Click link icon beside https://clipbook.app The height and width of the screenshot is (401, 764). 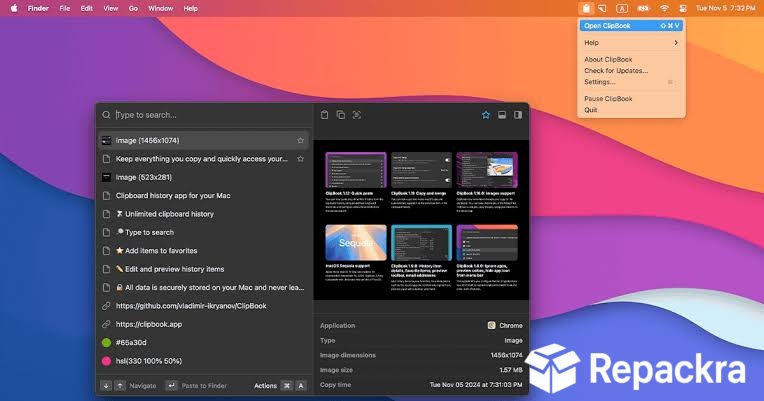point(106,324)
